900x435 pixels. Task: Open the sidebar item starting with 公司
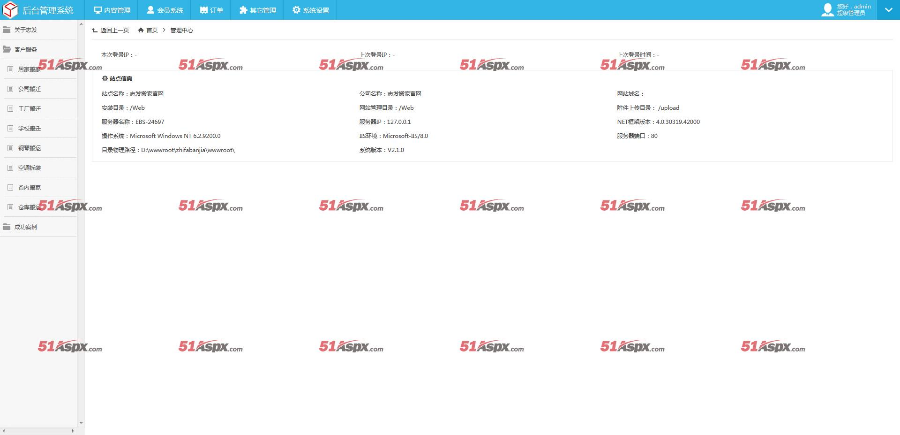(38, 89)
